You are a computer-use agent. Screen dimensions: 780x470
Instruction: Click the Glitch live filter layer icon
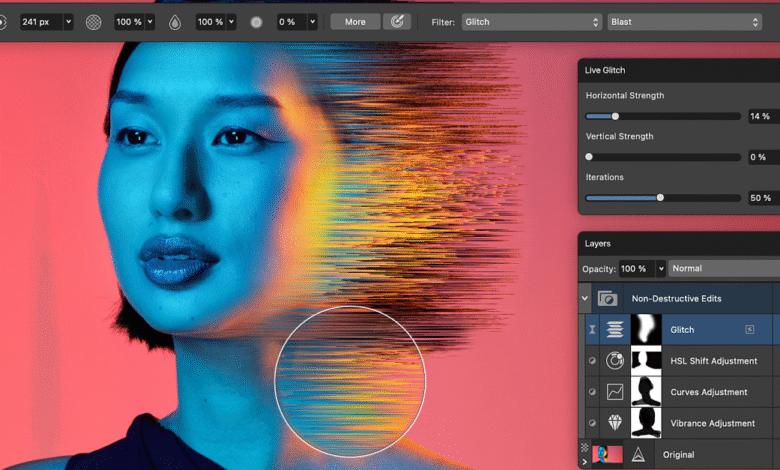point(615,329)
